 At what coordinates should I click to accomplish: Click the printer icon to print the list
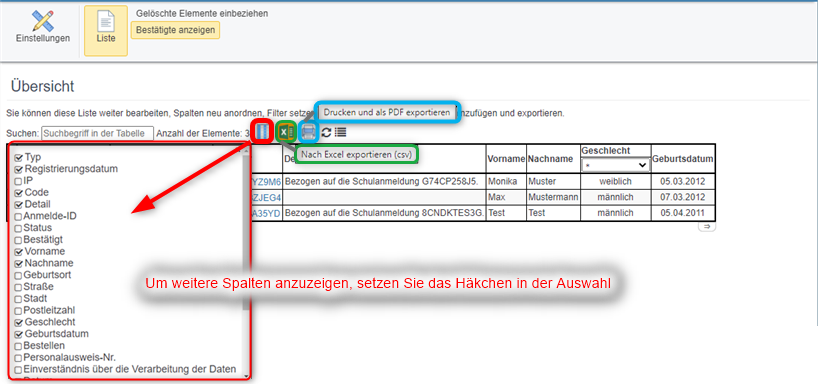click(308, 132)
